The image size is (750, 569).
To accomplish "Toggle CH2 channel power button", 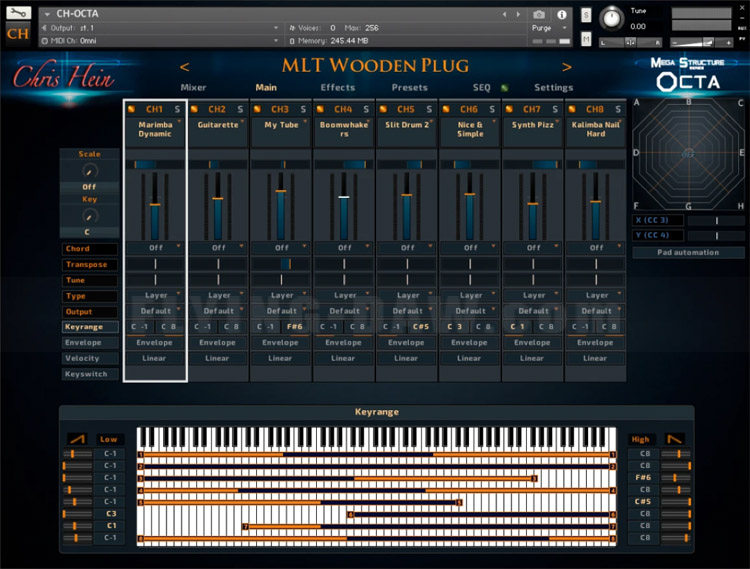I will [194, 109].
